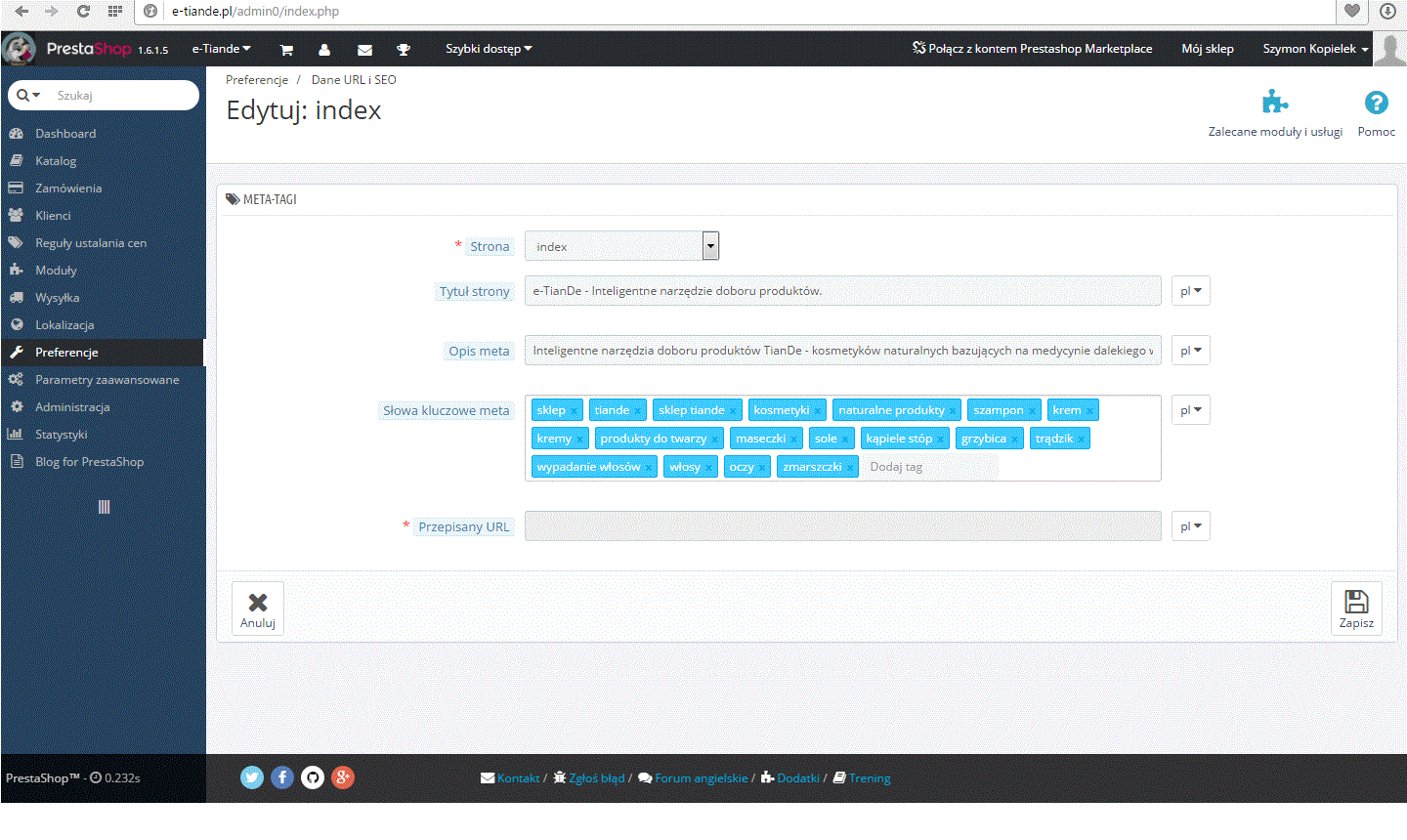The image size is (1407, 840).
Task: Click the browser reload button
Action: 83,11
